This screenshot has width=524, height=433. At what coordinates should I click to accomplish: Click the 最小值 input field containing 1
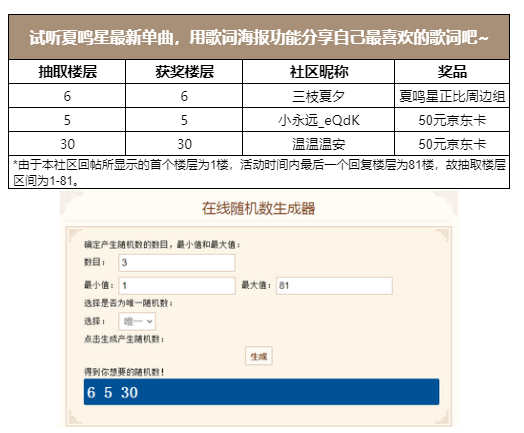point(177,286)
